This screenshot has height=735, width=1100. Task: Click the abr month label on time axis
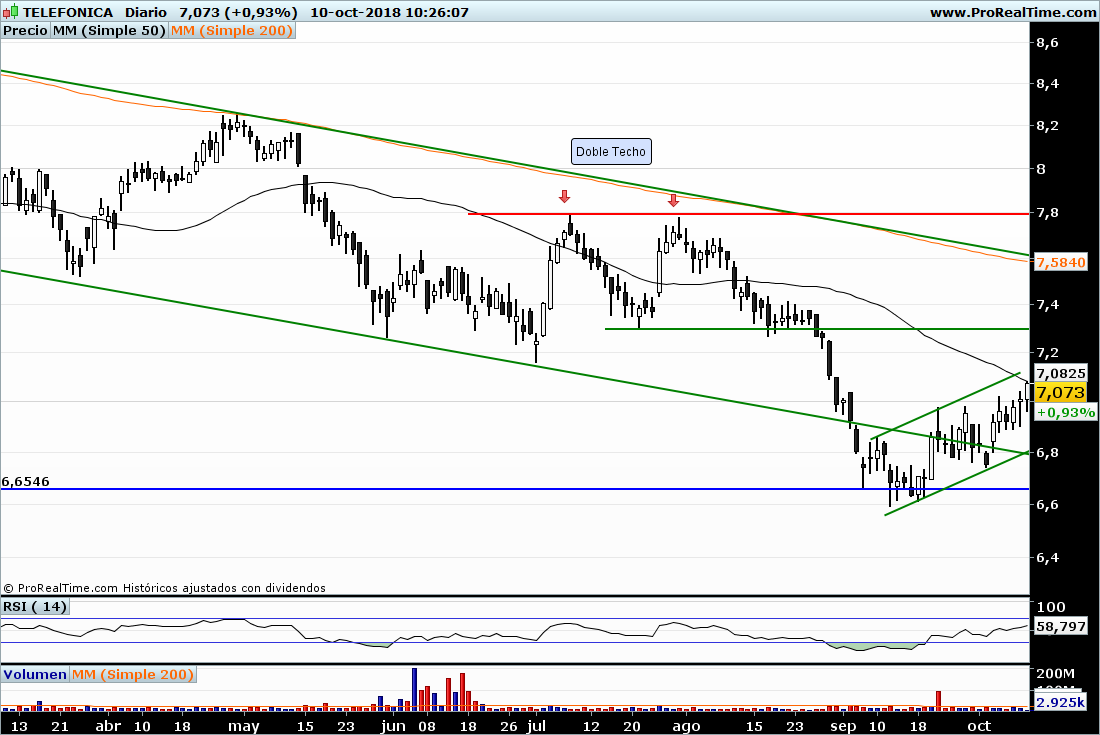[107, 726]
